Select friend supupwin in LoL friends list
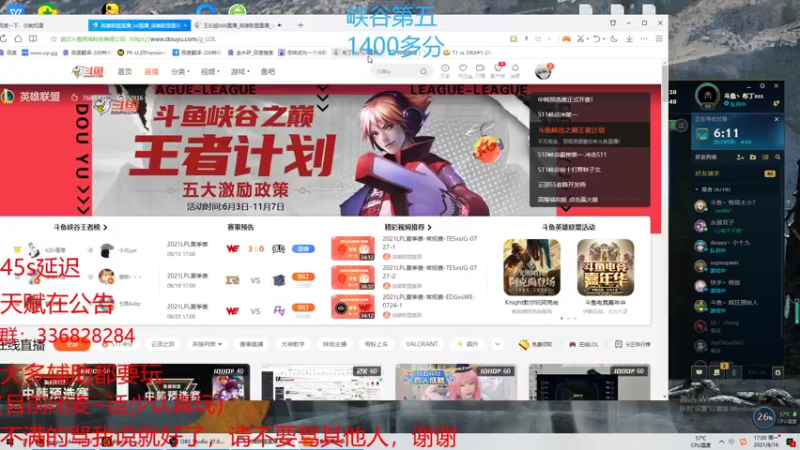Viewport: 800px width, 450px height. (737, 266)
